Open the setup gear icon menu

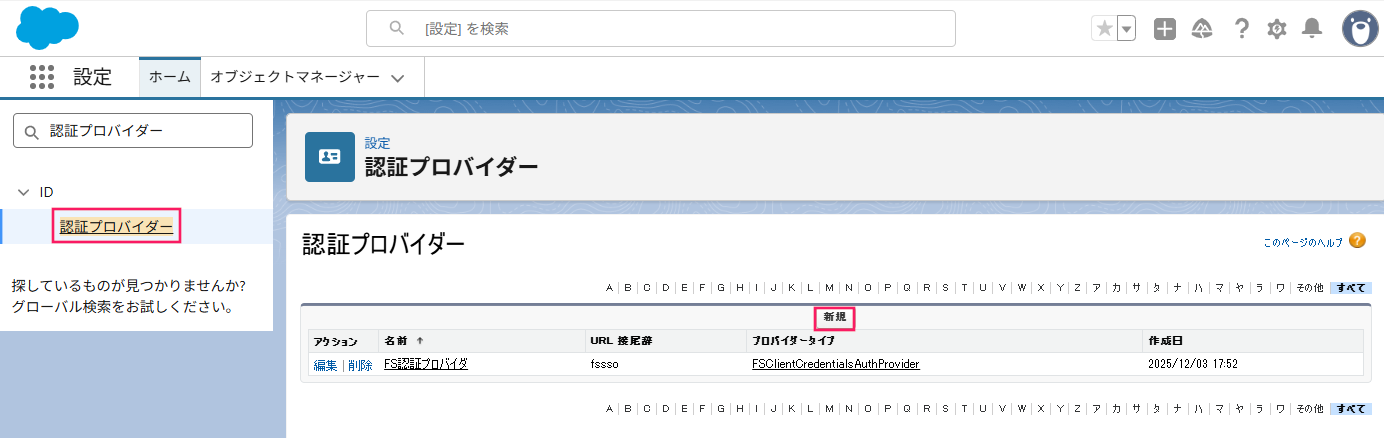pos(1276,29)
